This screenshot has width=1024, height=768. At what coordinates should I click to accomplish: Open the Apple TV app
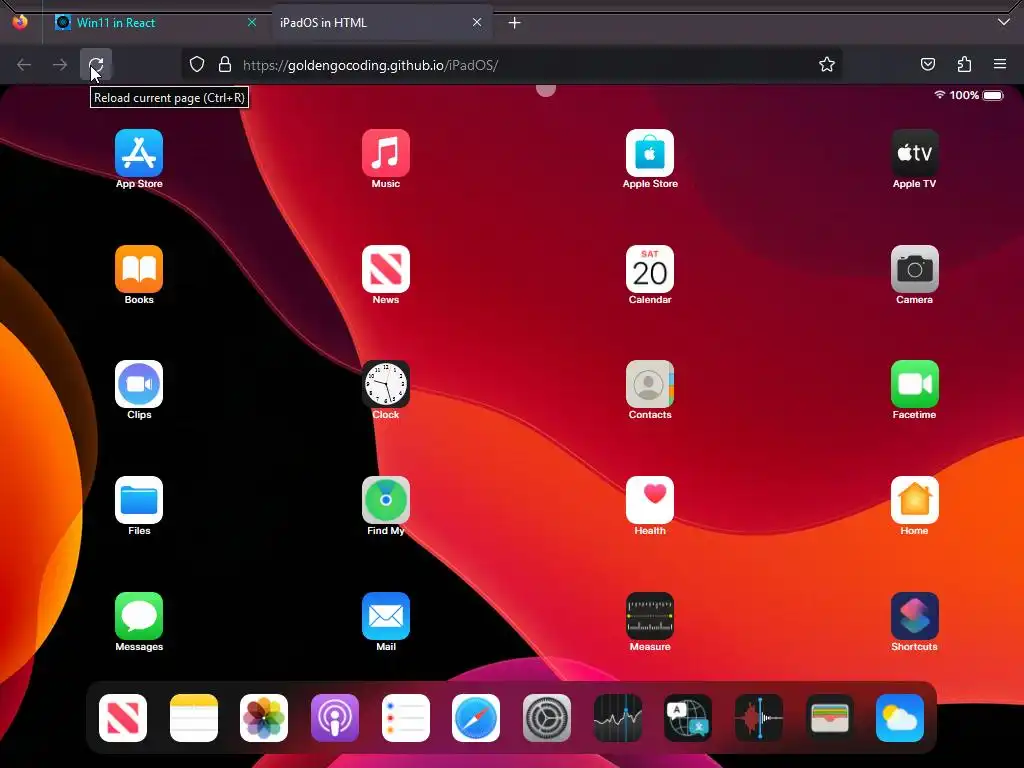(914, 153)
